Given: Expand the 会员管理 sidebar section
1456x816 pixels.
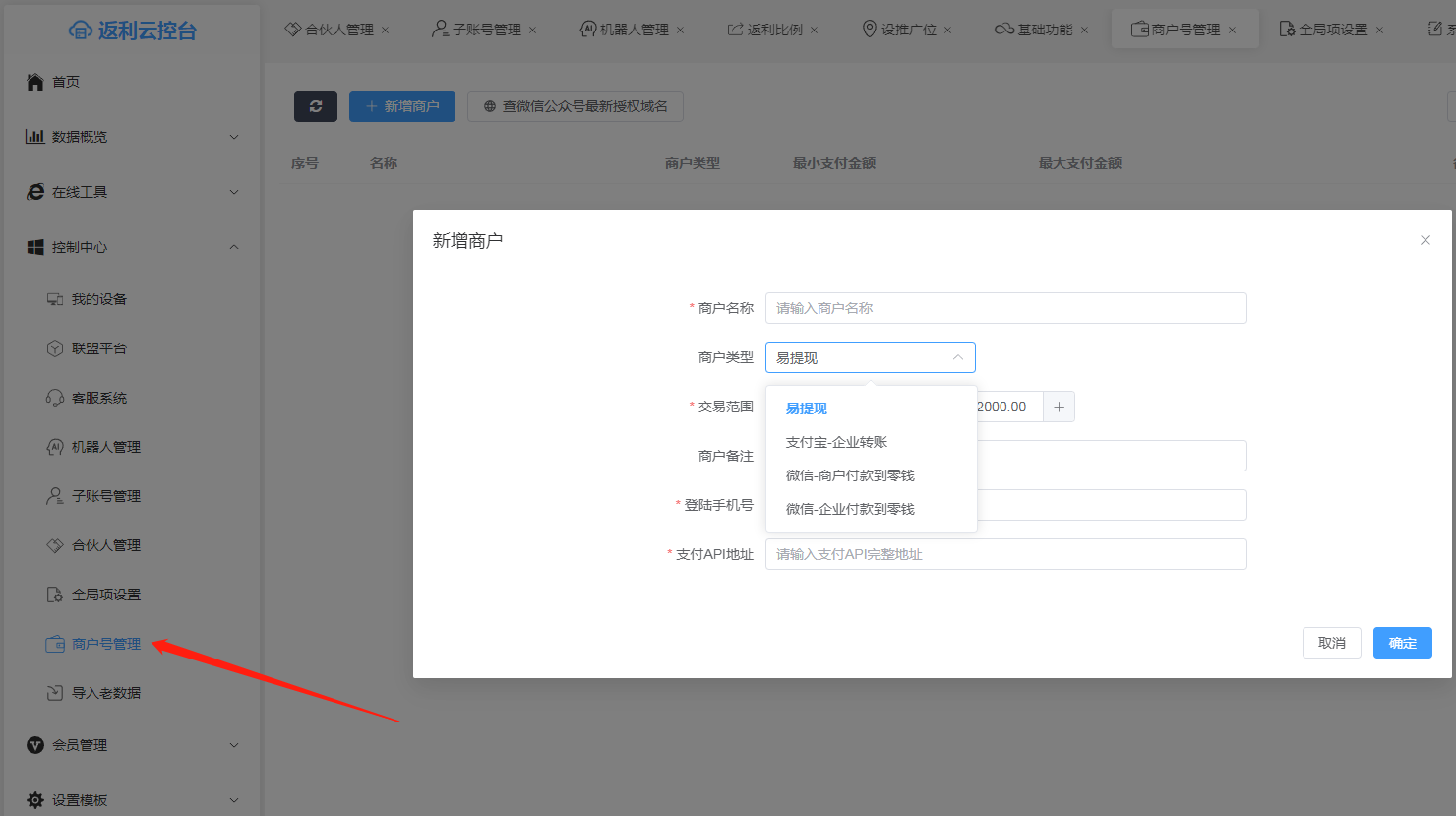Looking at the screenshot, I should click(234, 745).
